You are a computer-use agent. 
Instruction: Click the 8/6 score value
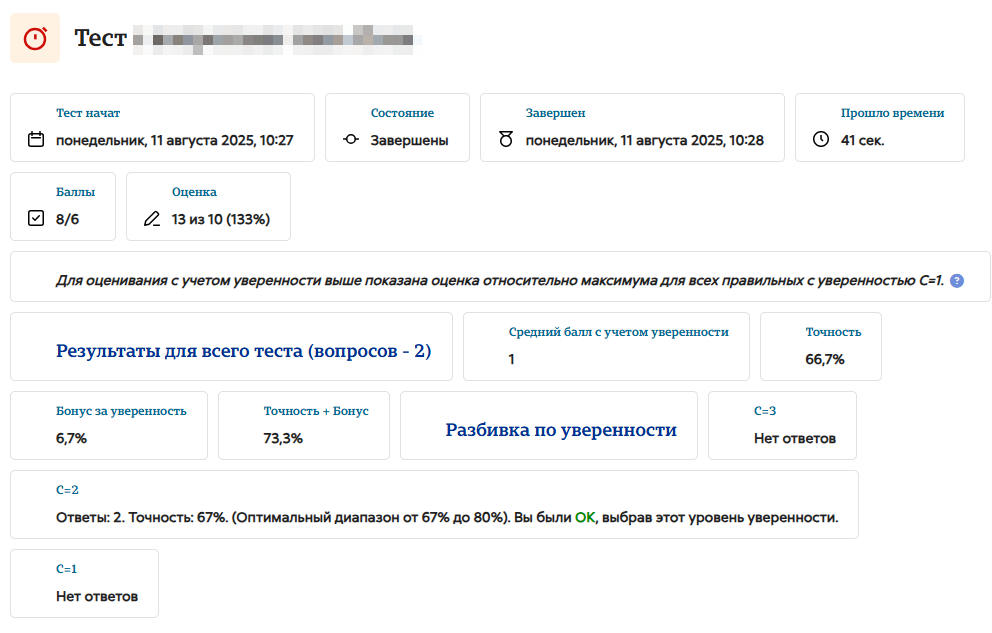pos(67,219)
